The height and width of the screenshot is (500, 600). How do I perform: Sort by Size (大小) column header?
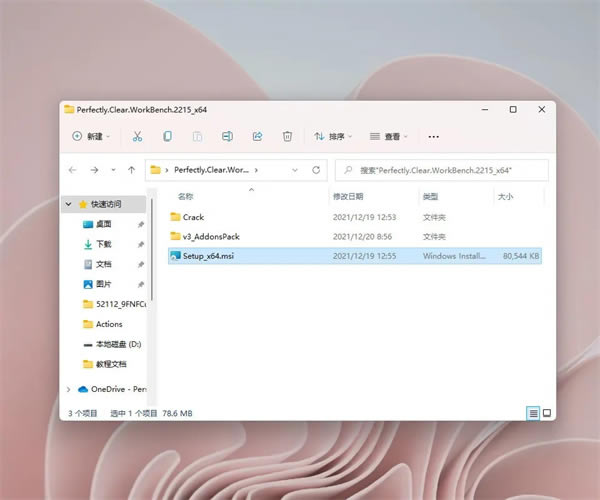[505, 197]
